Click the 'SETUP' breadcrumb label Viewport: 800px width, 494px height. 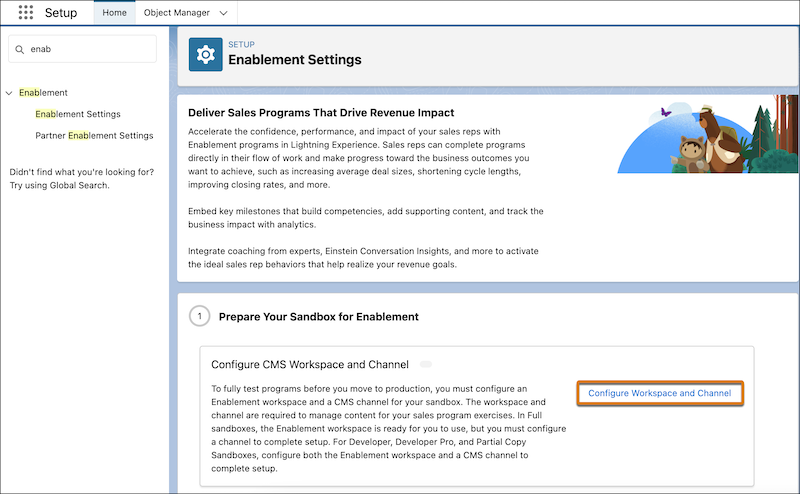241,44
